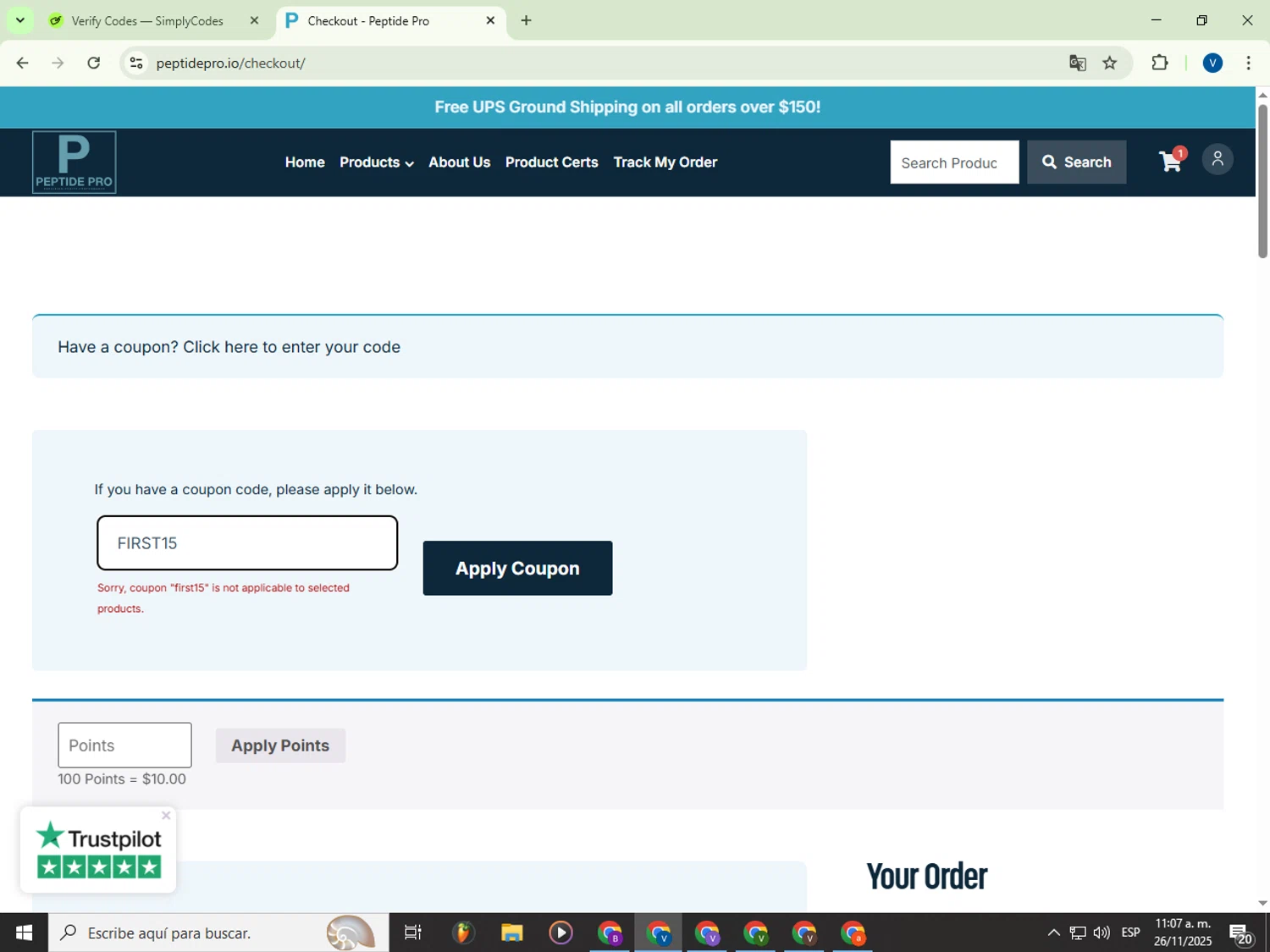The width and height of the screenshot is (1270, 952).
Task: Open Track My Order page
Action: pyautogui.click(x=665, y=162)
